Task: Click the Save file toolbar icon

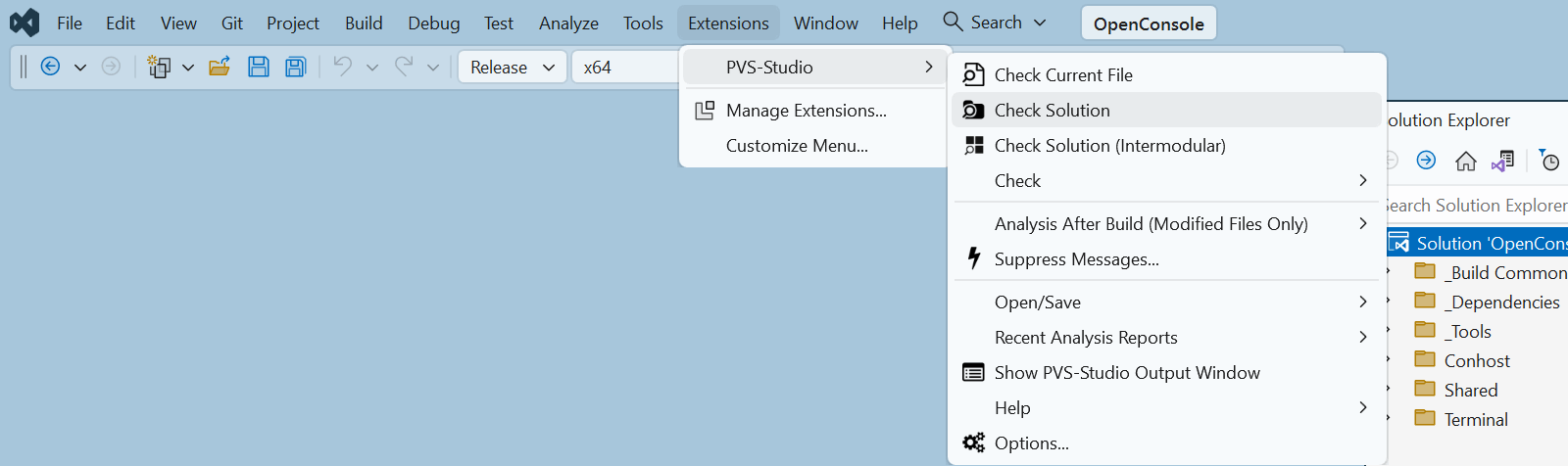Action: [259, 67]
